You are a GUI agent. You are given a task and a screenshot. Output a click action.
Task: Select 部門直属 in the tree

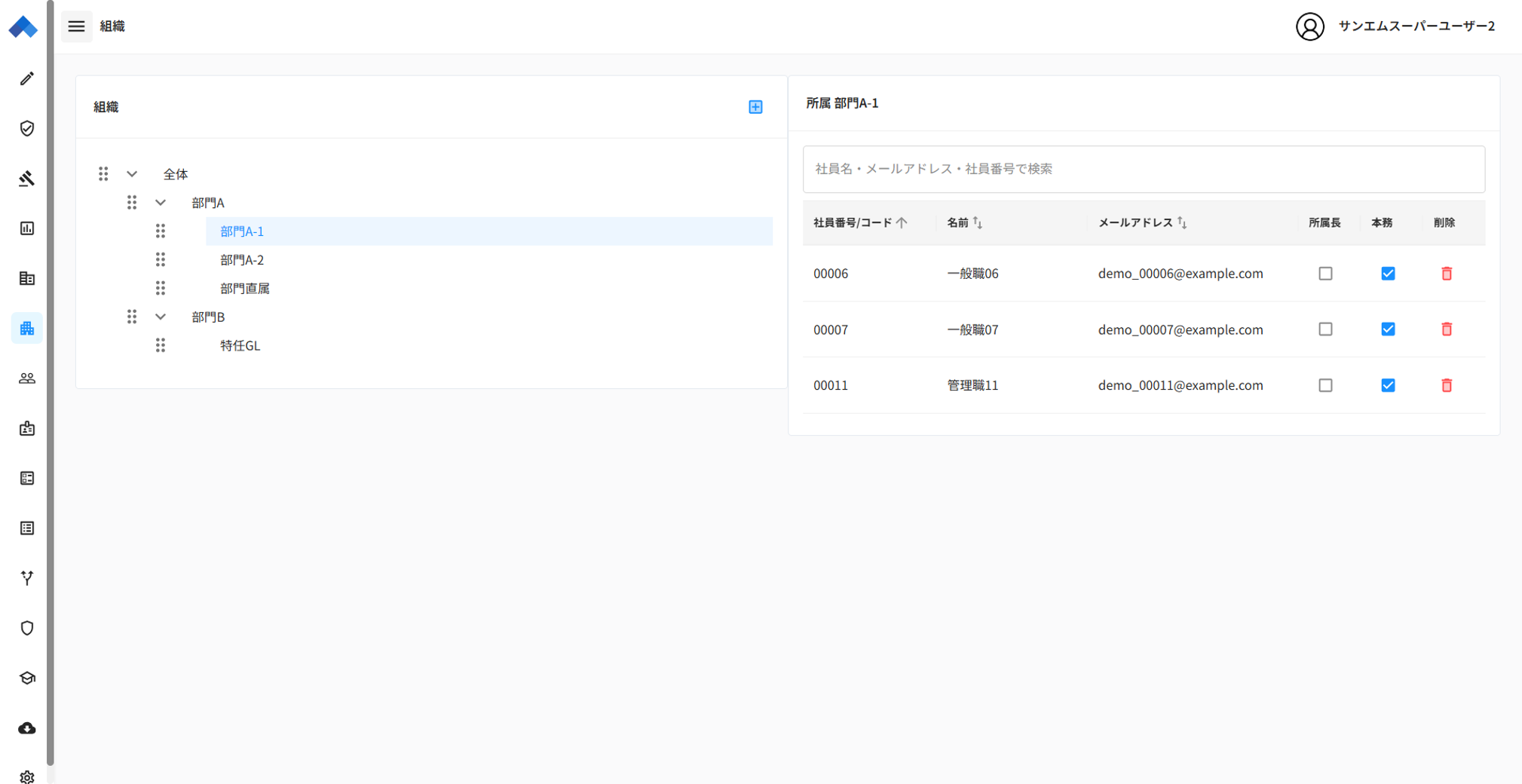[x=244, y=288]
